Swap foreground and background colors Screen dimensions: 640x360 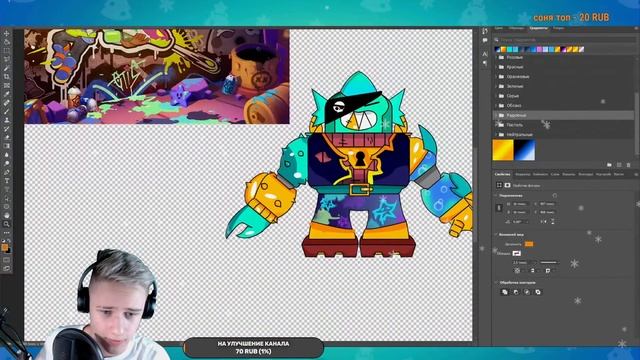click(9, 241)
